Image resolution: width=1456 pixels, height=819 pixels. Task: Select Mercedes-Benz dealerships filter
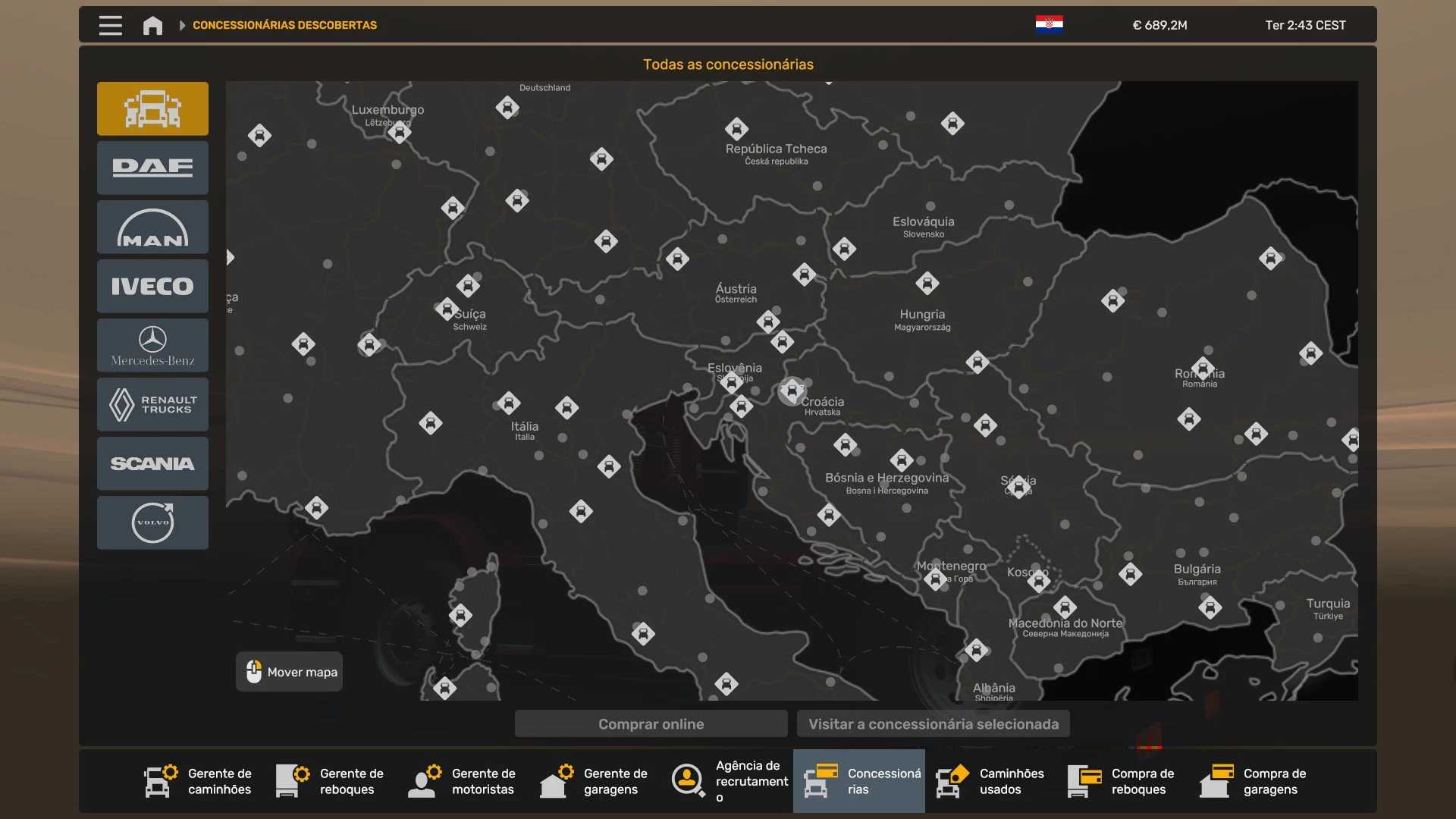point(152,345)
